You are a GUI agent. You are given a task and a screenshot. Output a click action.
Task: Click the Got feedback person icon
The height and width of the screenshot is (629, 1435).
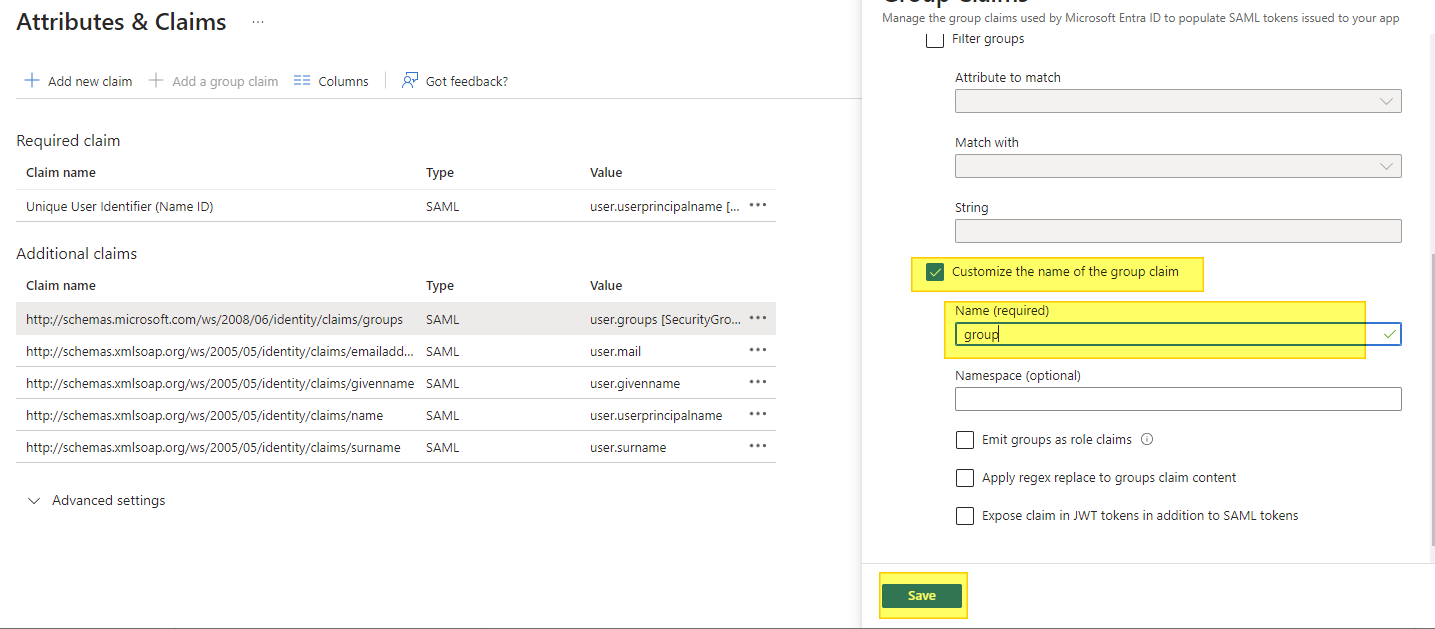pyautogui.click(x=409, y=81)
